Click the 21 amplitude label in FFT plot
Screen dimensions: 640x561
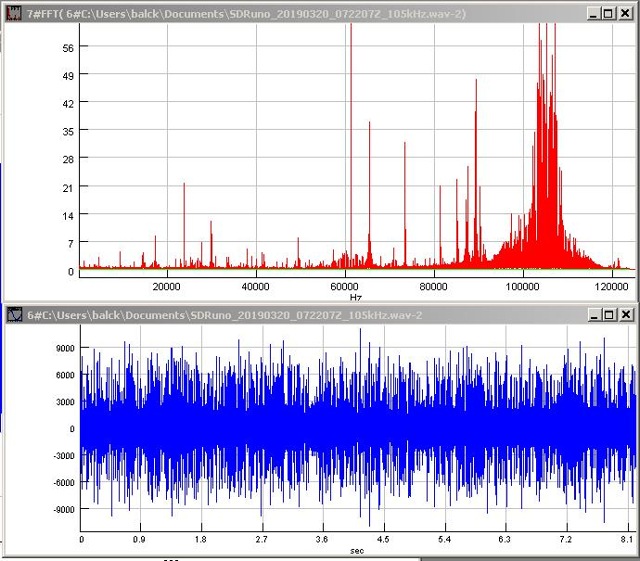68,188
